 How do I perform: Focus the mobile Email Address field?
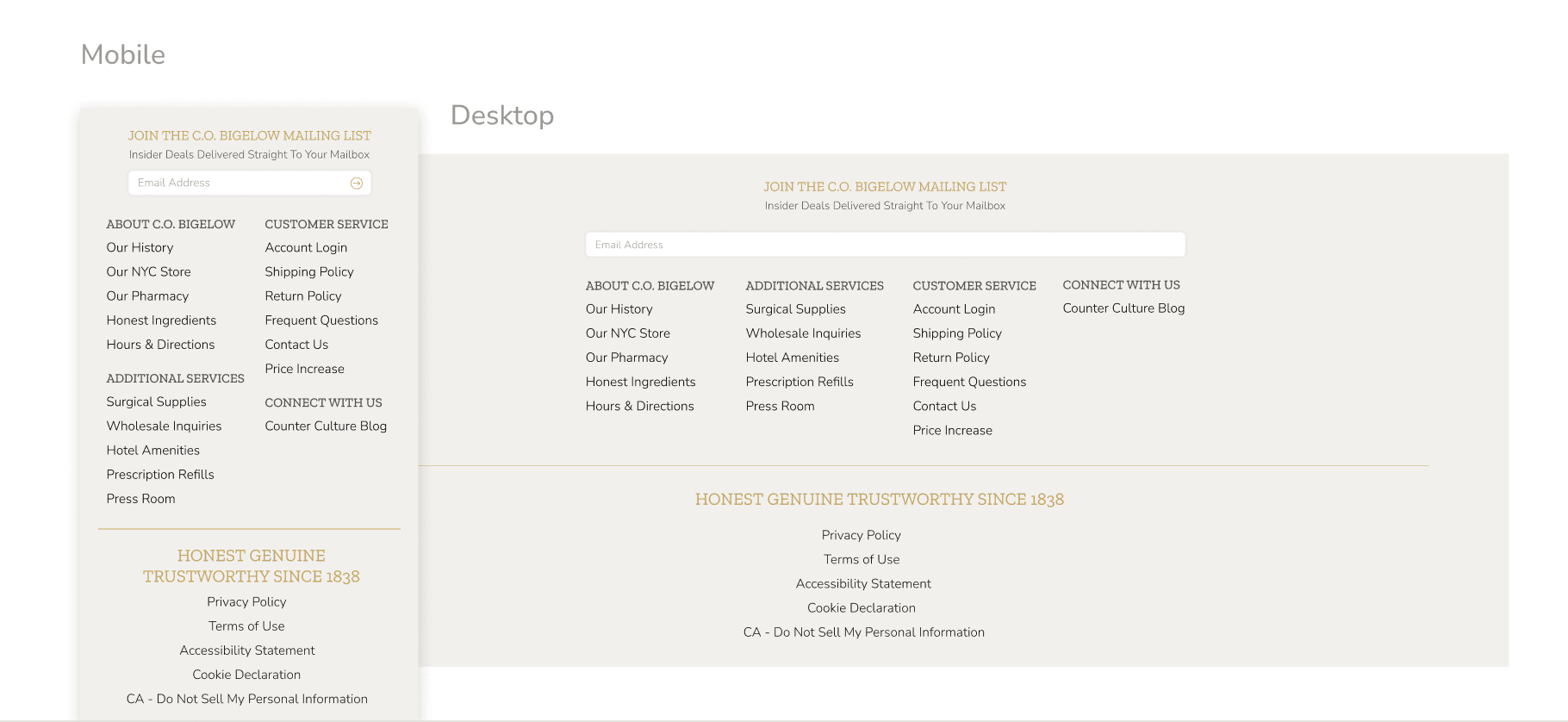click(250, 183)
